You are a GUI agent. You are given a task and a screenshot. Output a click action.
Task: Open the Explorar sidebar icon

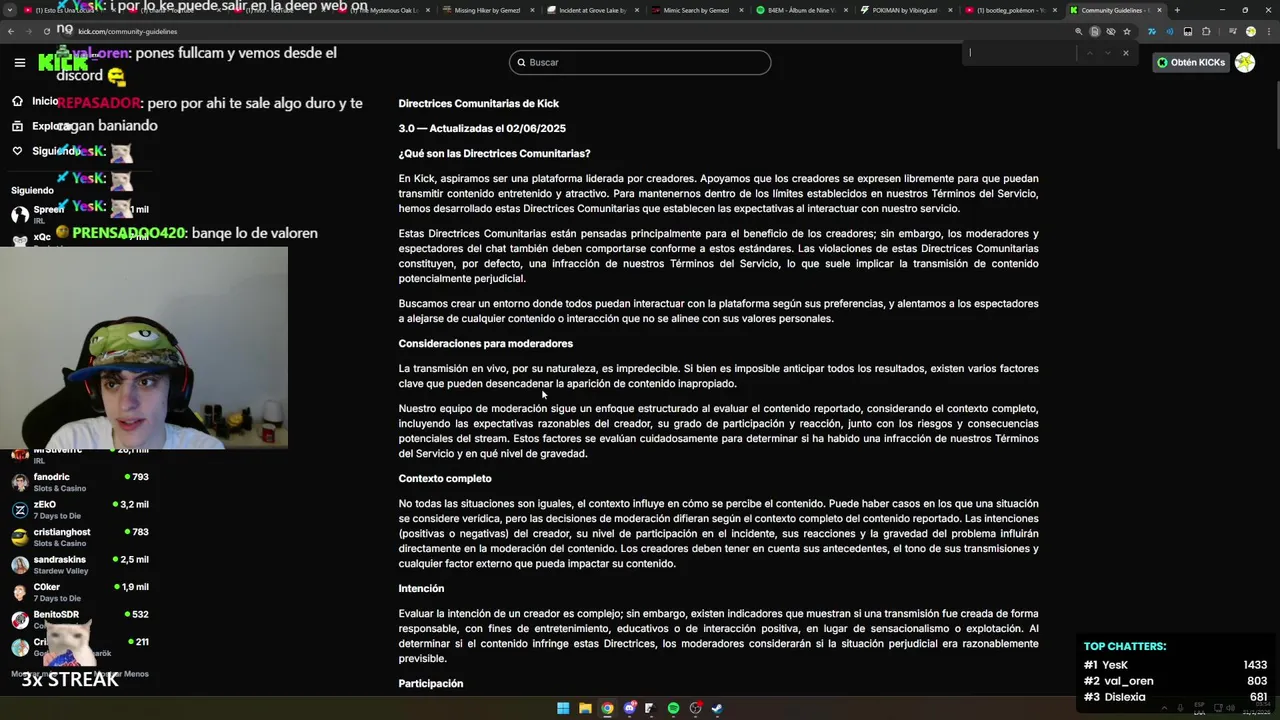17,126
